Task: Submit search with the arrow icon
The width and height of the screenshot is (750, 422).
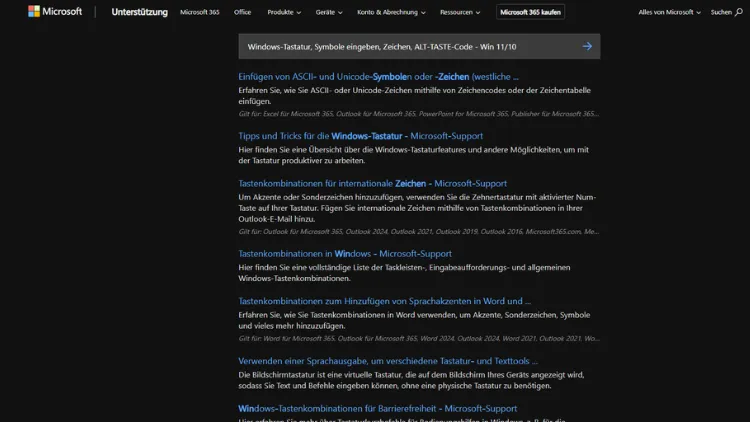Action: click(x=587, y=46)
